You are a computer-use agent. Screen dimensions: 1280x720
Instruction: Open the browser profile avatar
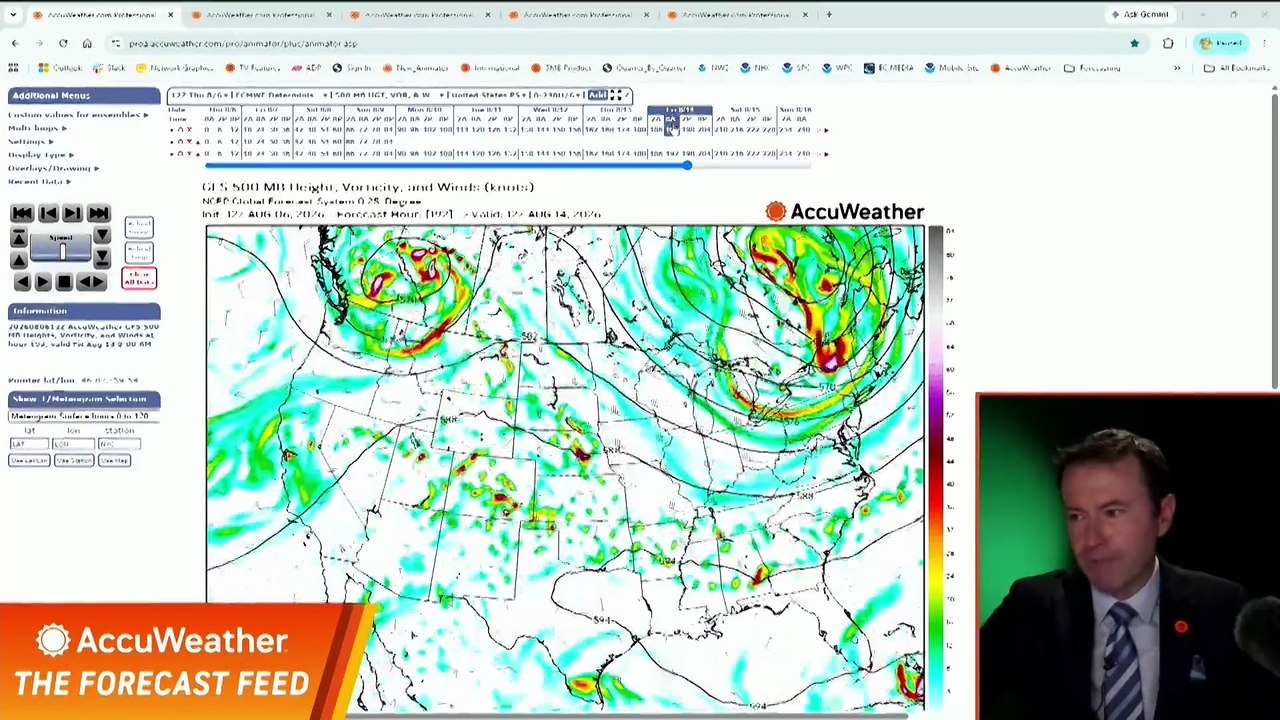pos(1222,43)
